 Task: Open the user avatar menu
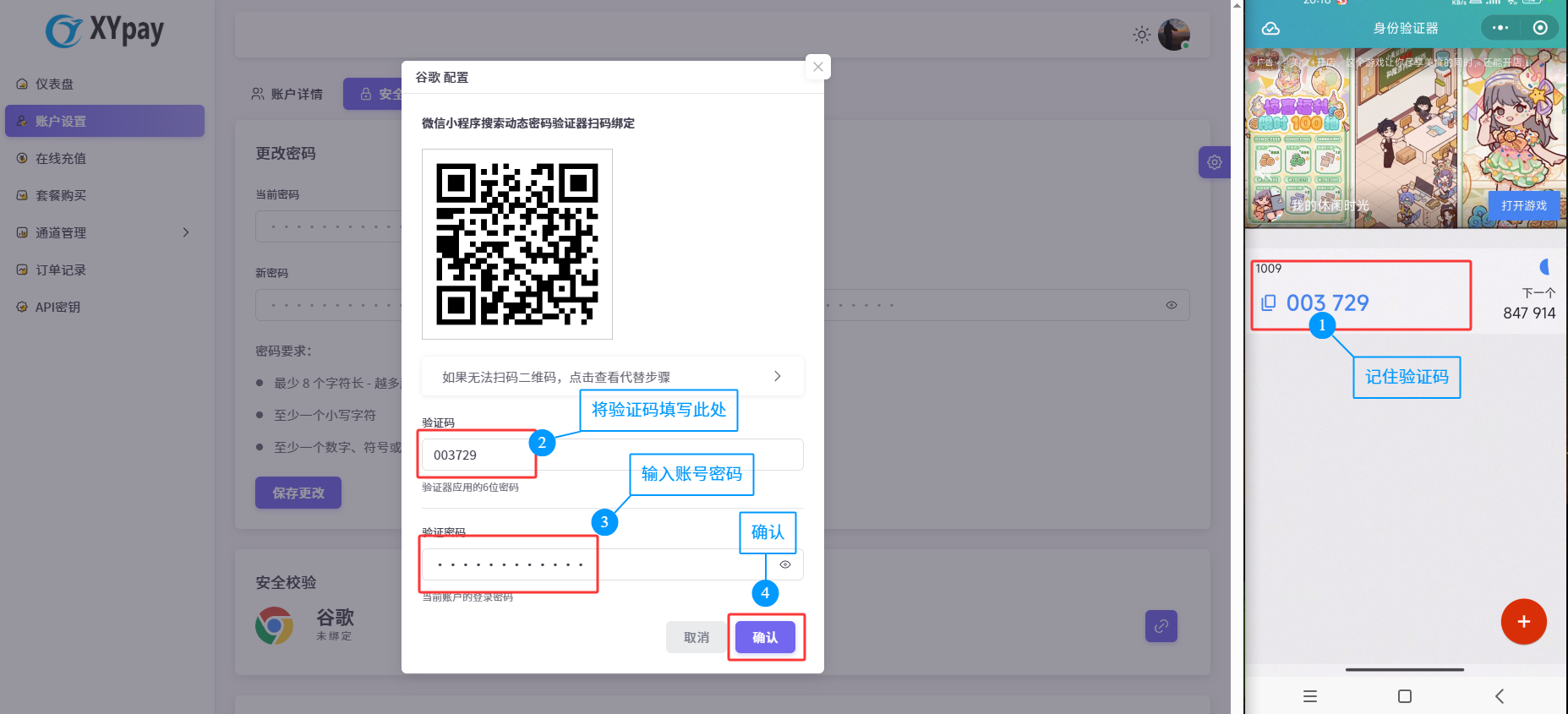point(1173,35)
